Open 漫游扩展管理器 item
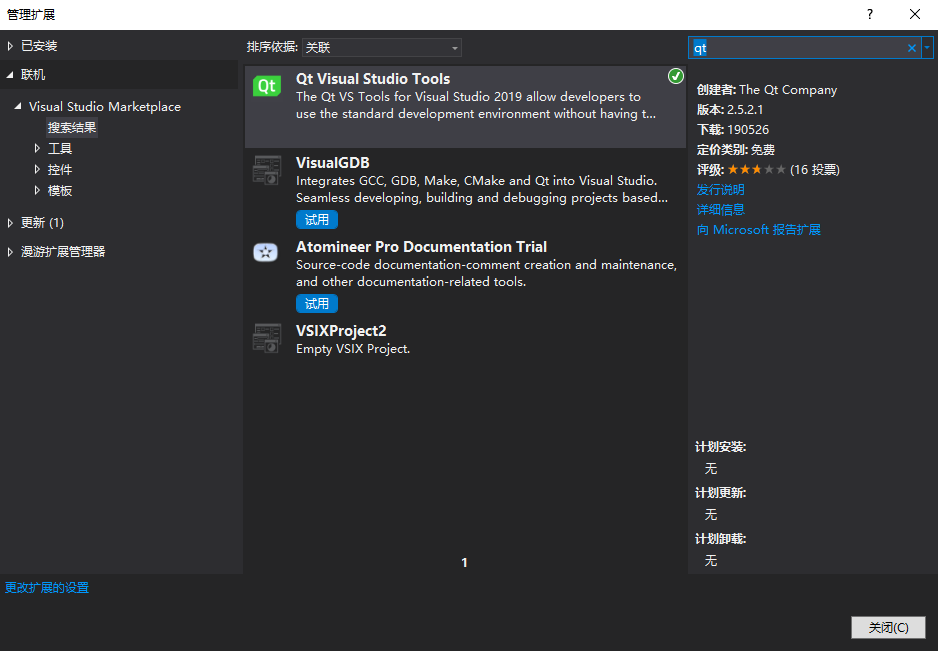 (63, 252)
